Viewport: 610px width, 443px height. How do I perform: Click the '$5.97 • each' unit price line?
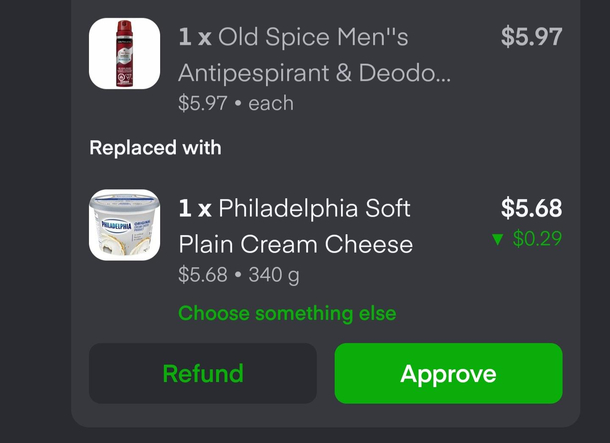[236, 103]
